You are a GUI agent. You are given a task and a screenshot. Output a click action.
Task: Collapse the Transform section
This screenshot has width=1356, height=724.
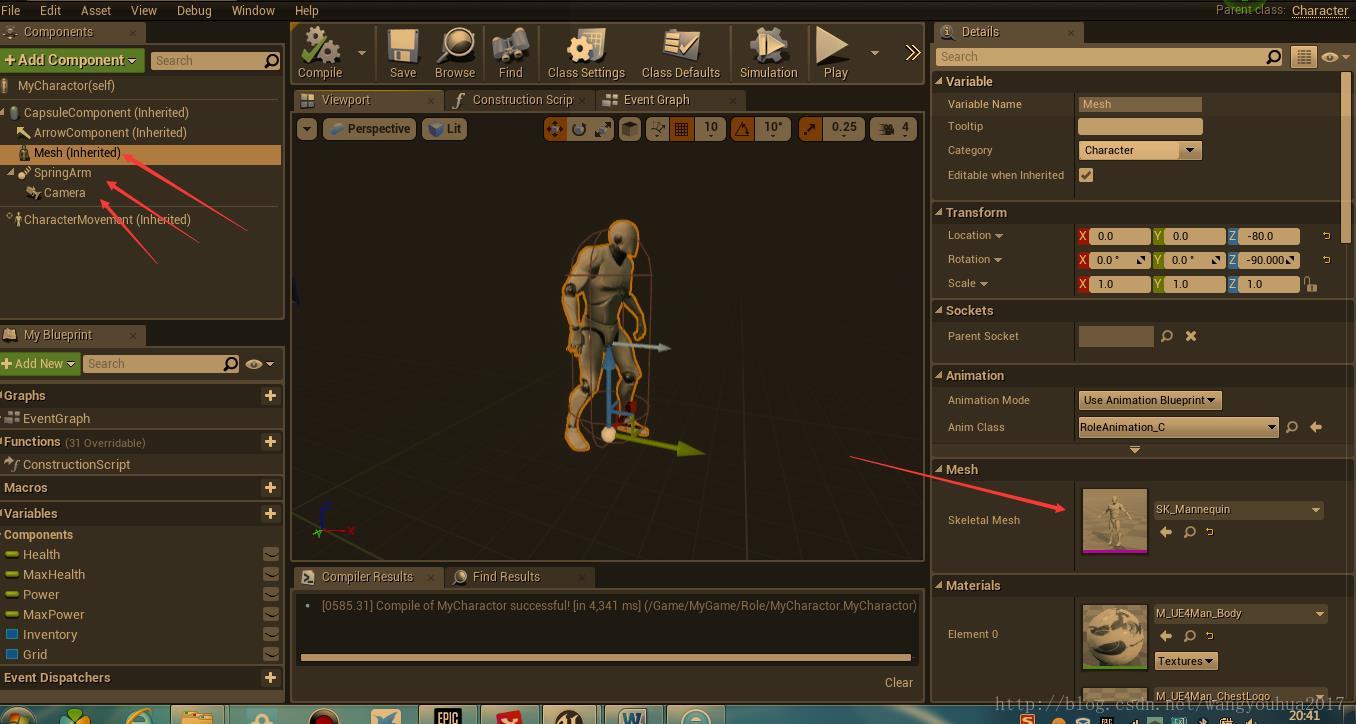[x=939, y=212]
